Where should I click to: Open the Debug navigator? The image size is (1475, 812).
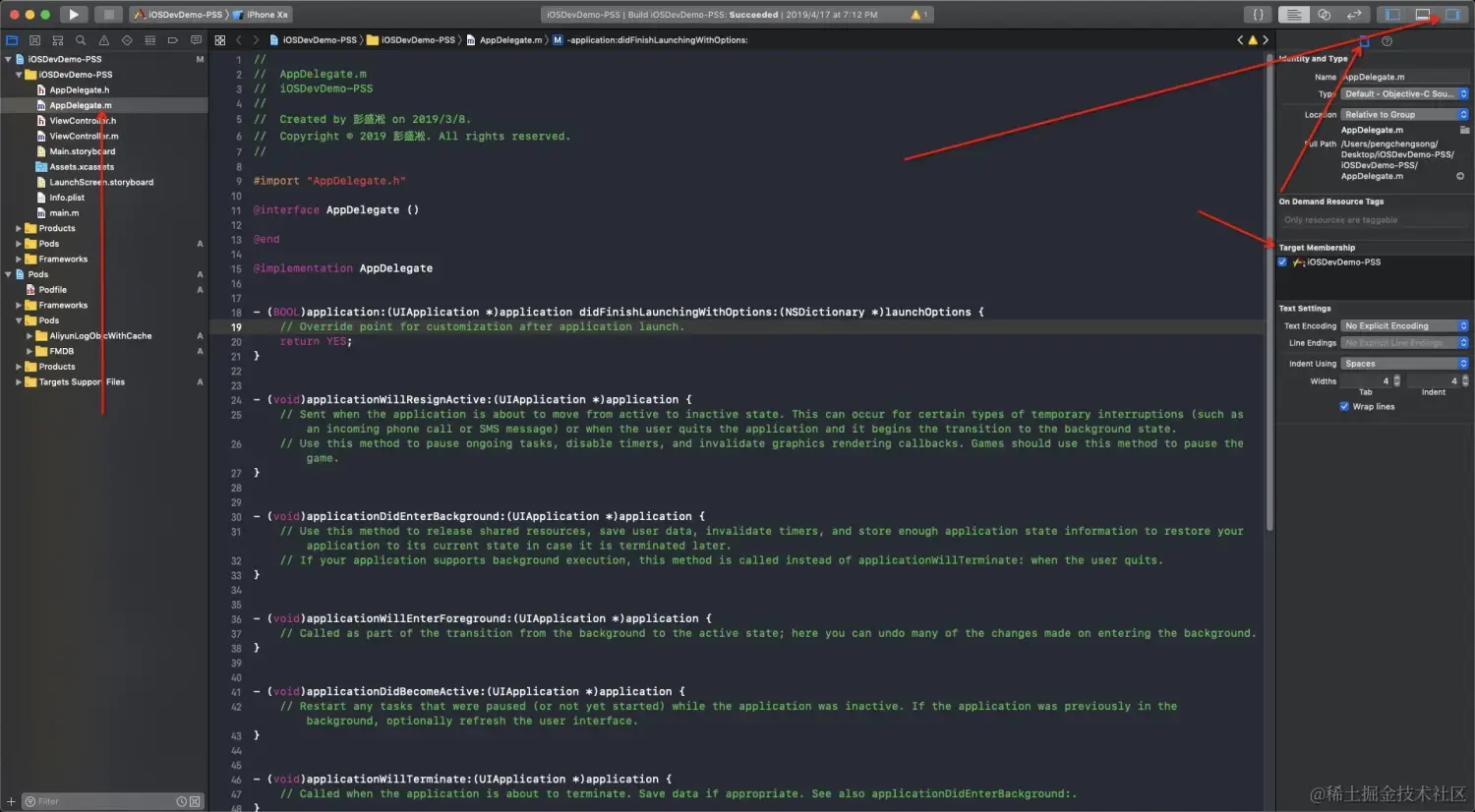(149, 40)
